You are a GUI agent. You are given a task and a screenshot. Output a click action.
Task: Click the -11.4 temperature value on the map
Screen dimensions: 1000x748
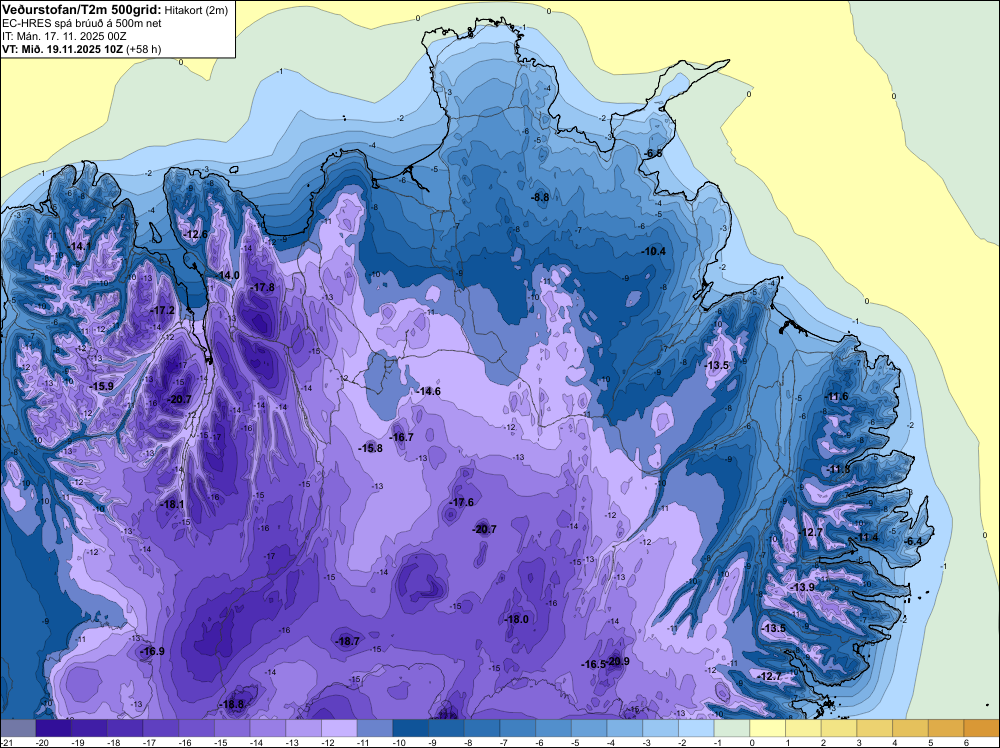point(867,538)
